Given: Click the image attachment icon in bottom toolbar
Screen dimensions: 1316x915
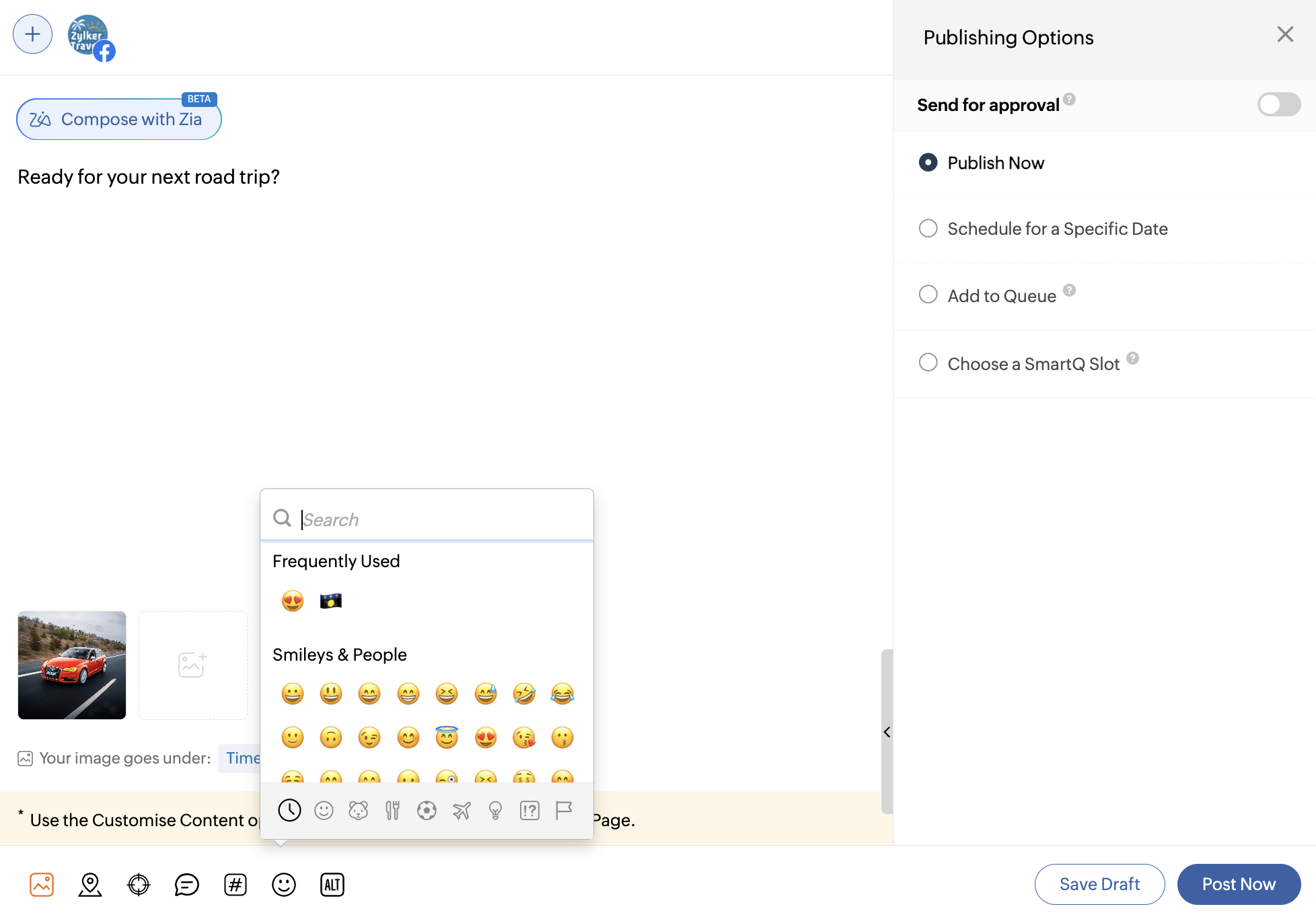Looking at the screenshot, I should tap(42, 885).
